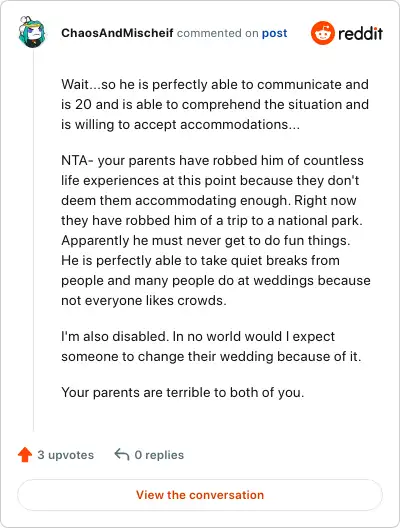Open "View the conversation" button
The image size is (400, 528).
pyautogui.click(x=200, y=495)
